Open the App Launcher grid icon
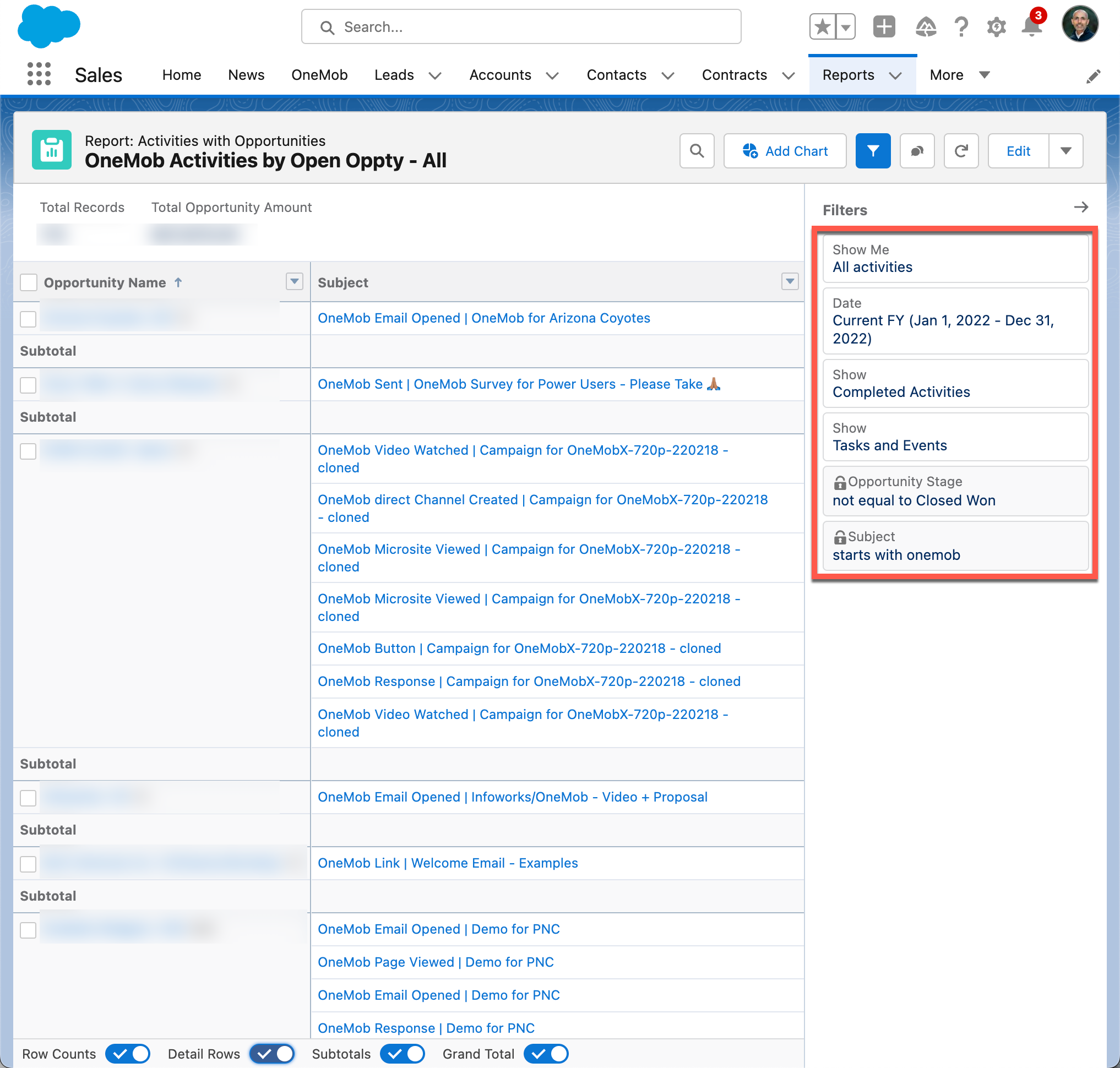Viewport: 1120px width, 1068px height. [x=39, y=74]
